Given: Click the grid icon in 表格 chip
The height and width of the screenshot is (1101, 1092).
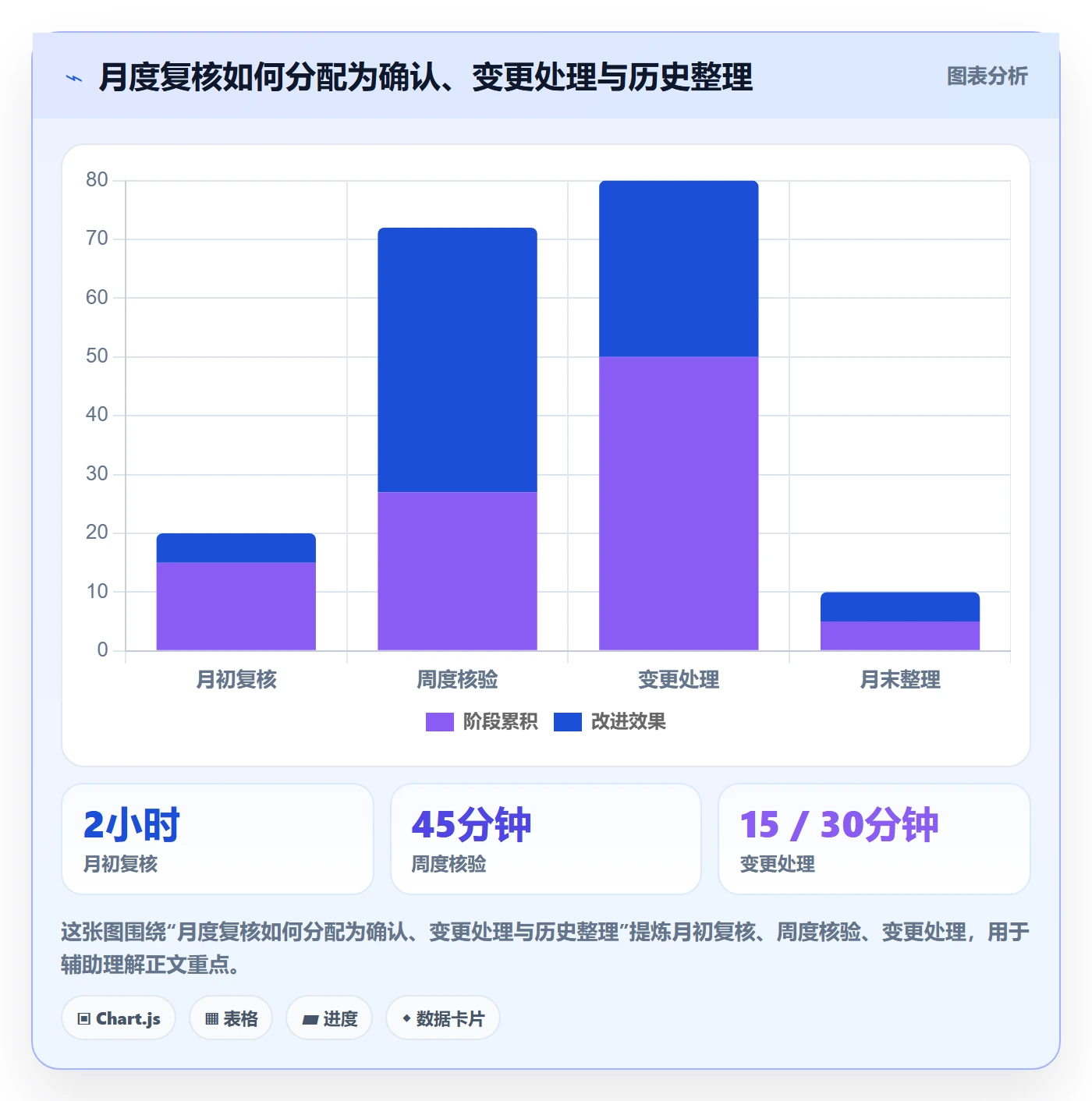Looking at the screenshot, I should pyautogui.click(x=211, y=1019).
